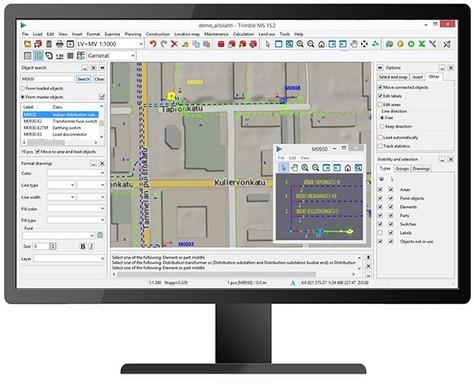Click the red X delete icon

pos(174,44)
